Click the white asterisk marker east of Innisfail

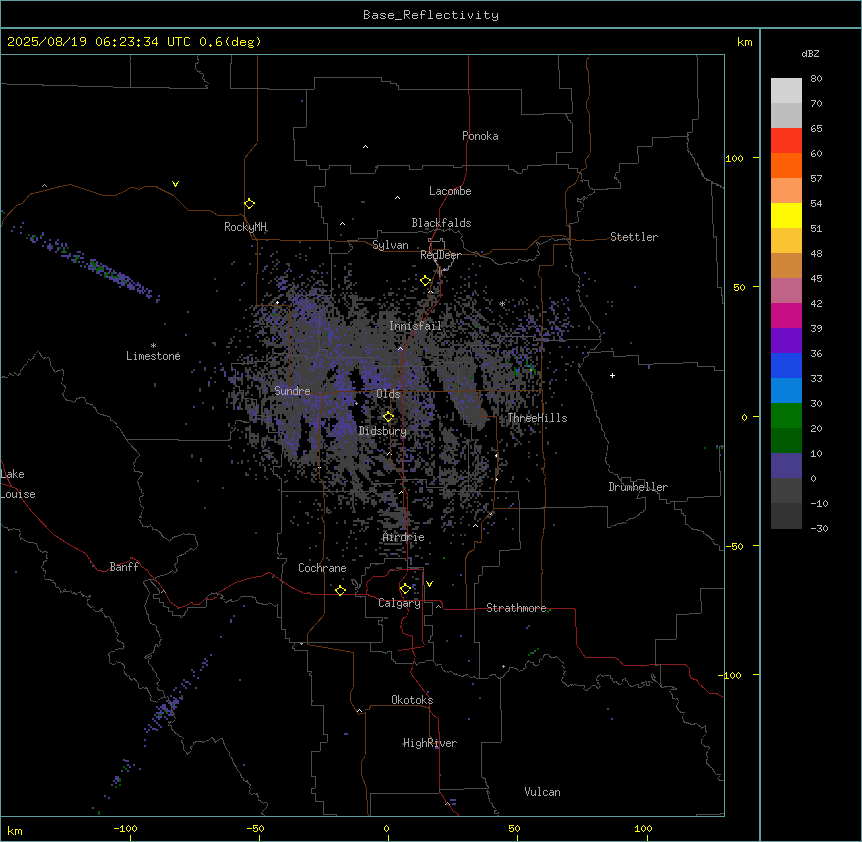click(x=502, y=303)
